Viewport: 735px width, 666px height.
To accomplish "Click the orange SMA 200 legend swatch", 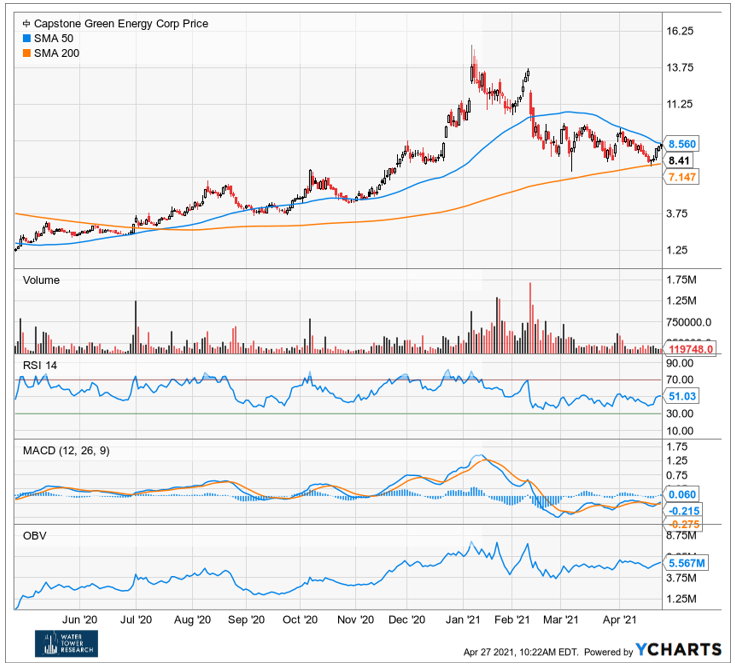I will click(x=27, y=53).
